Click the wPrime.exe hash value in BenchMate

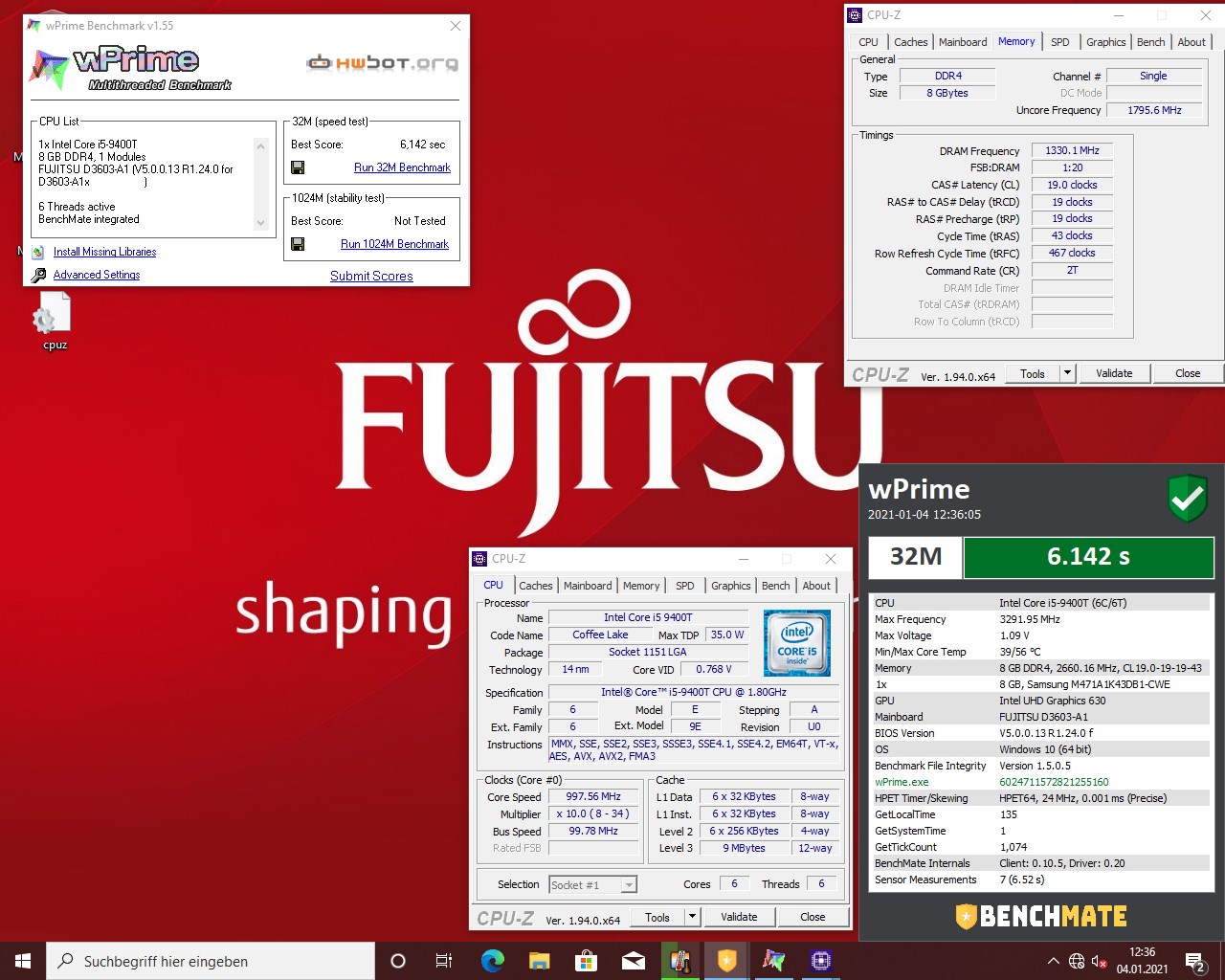click(1054, 782)
